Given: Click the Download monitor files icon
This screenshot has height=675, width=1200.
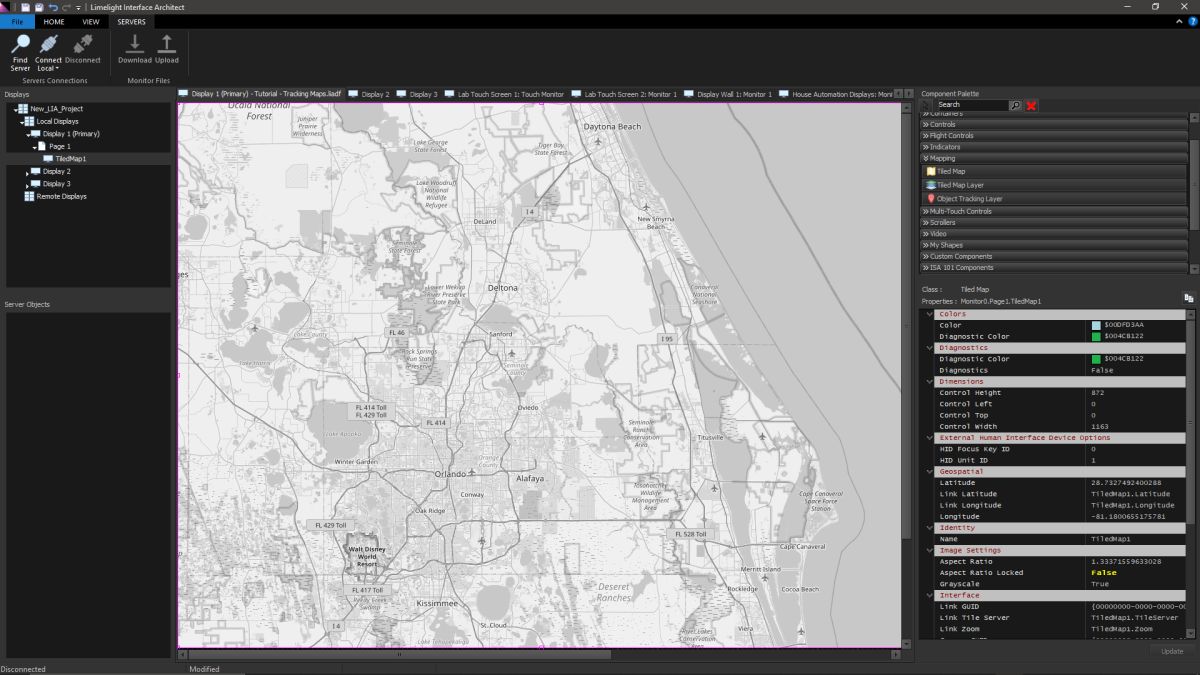Looking at the screenshot, I should (135, 44).
